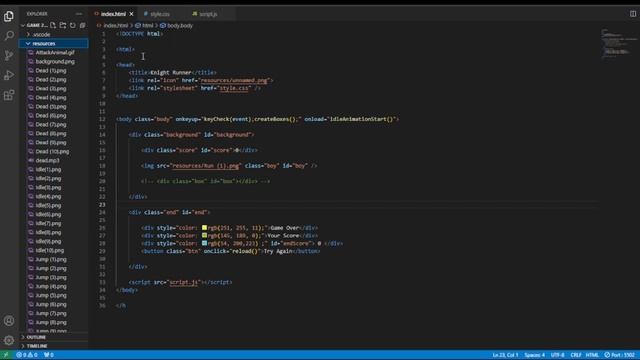This screenshot has width=640, height=360.
Task: Follow the resources/Run (1).png src link
Action: 205,166
